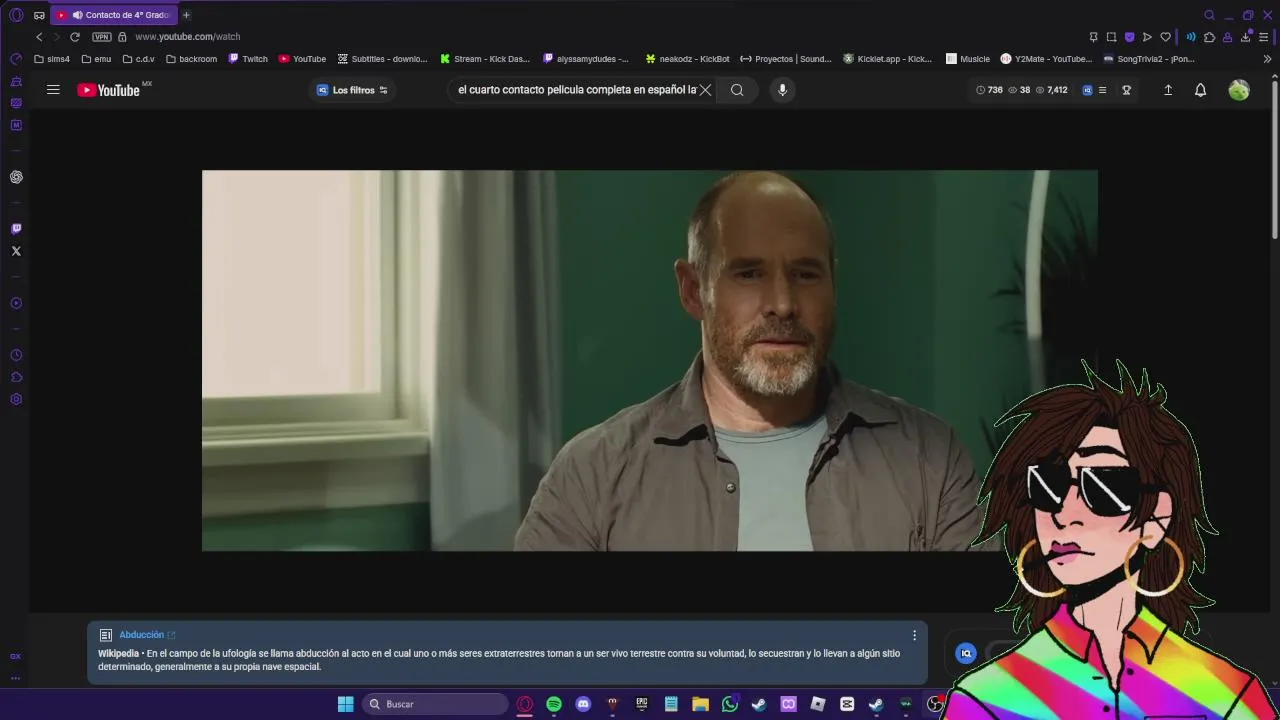Open the info panel three-dot menu

pos(914,635)
